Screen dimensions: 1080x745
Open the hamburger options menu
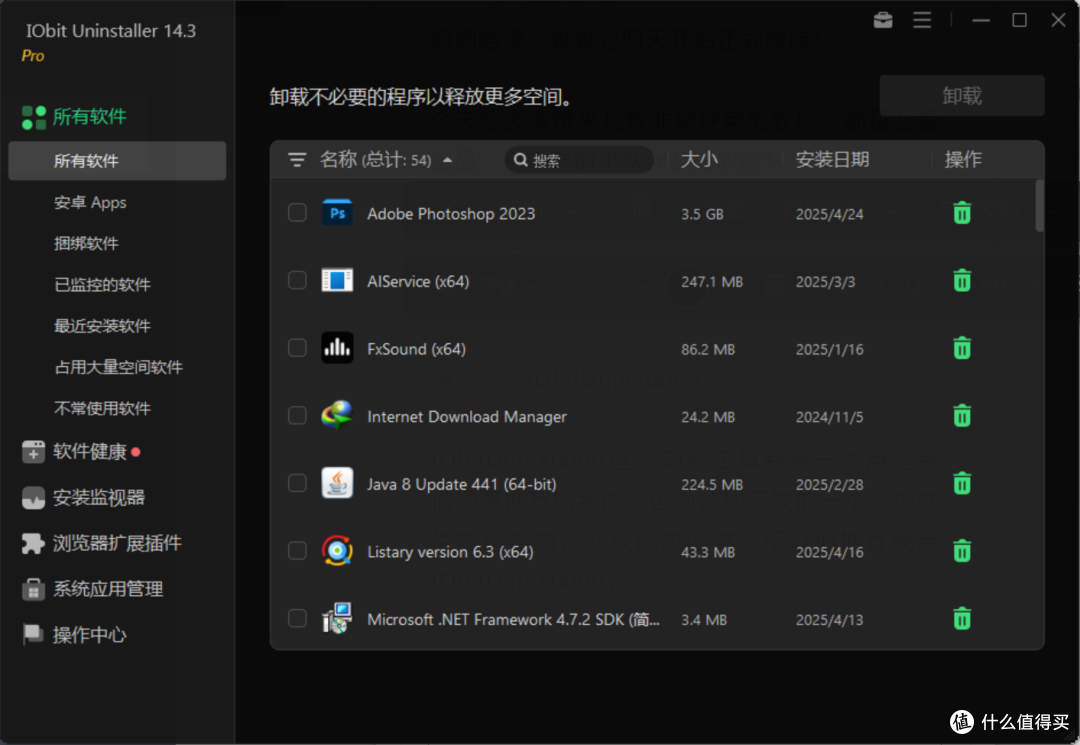[x=922, y=20]
